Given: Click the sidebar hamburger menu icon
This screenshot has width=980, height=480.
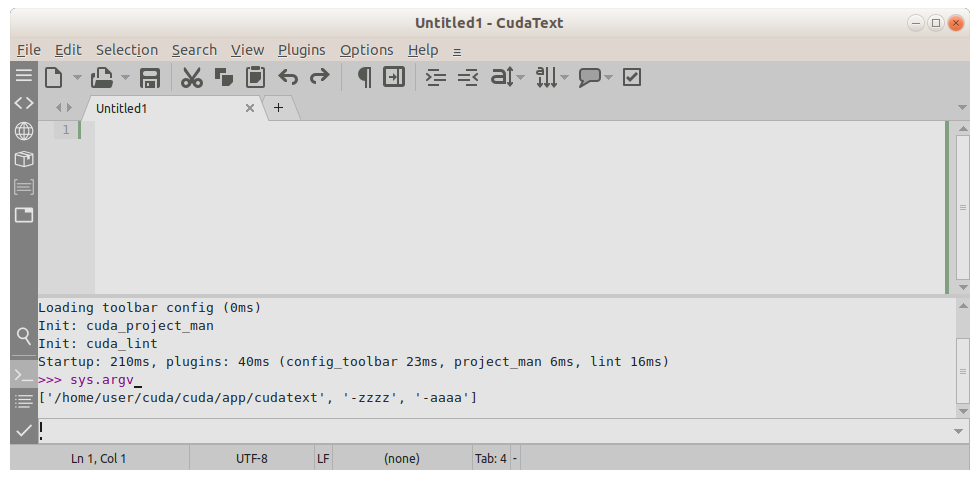Looking at the screenshot, I should click(x=24, y=76).
